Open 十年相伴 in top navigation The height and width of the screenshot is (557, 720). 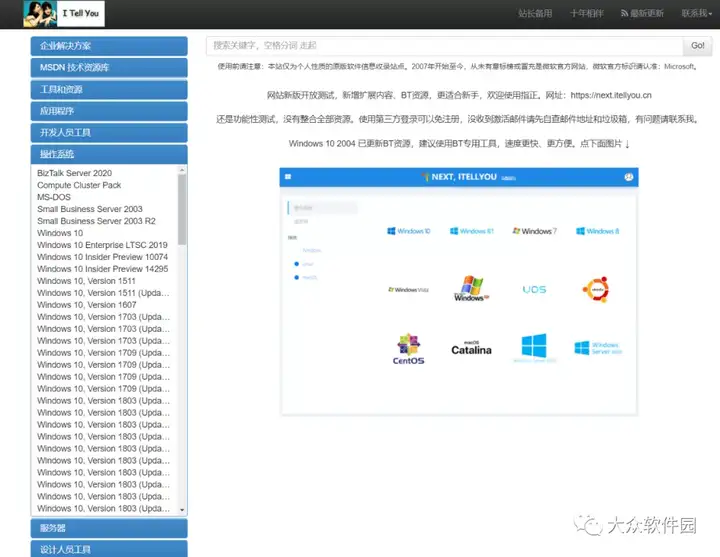(587, 13)
